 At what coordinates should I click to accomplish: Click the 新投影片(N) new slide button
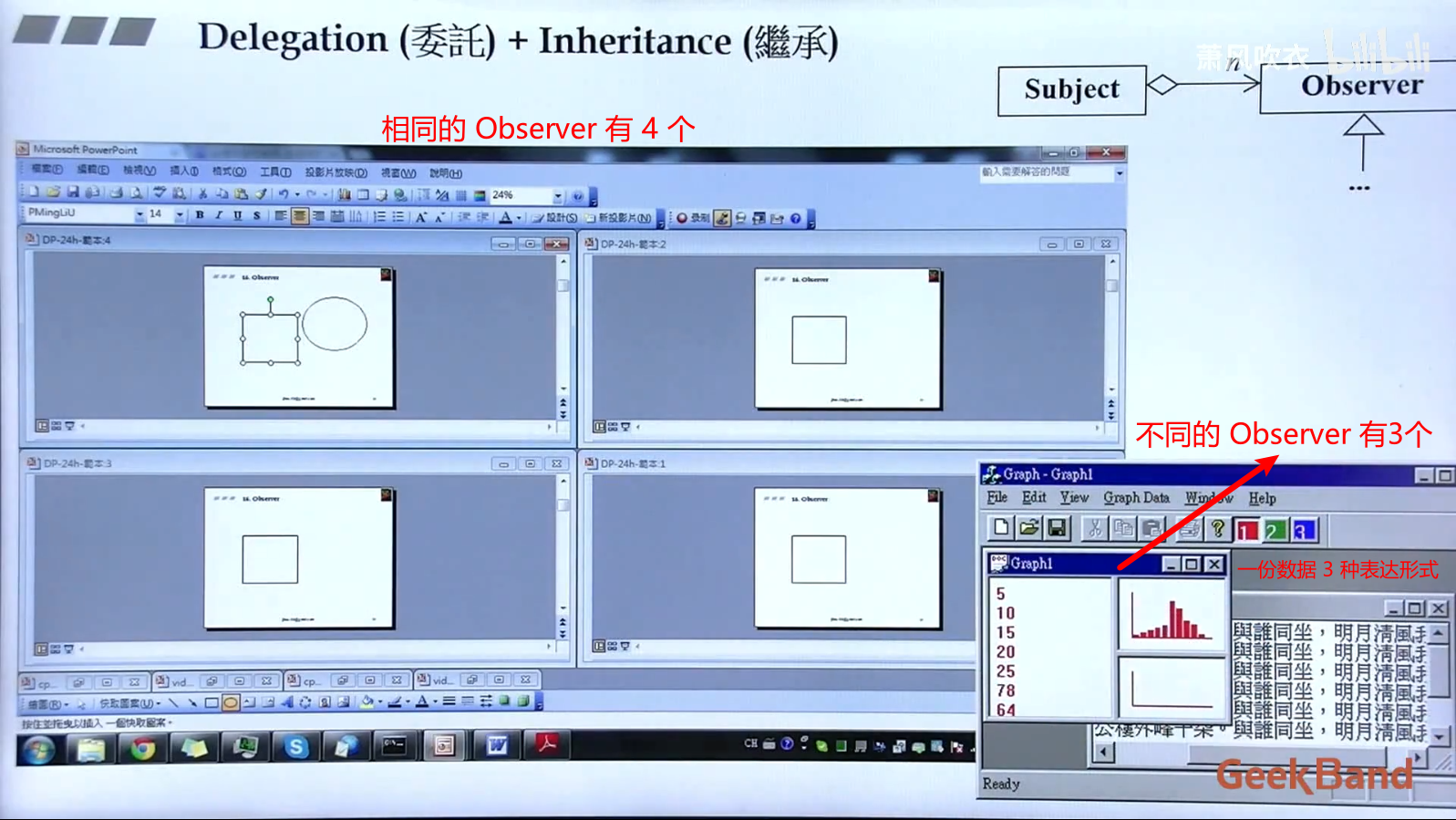[620, 218]
